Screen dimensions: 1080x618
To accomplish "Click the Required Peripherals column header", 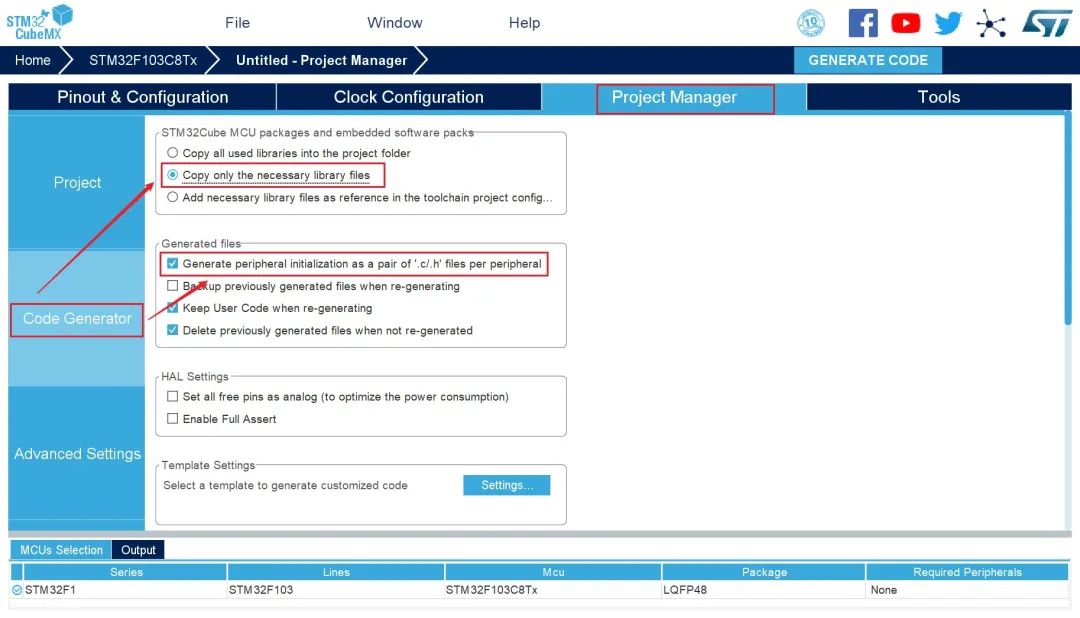I will tap(967, 572).
